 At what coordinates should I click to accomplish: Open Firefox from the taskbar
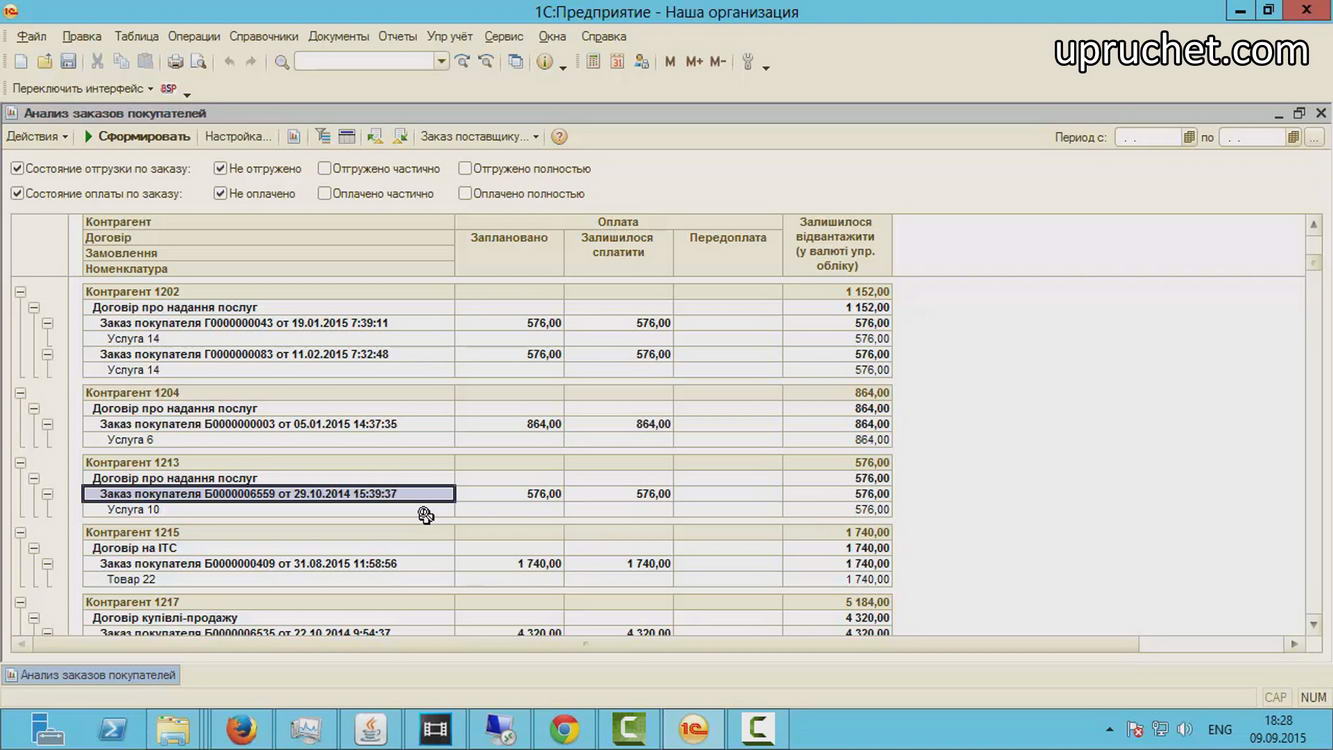click(x=241, y=729)
